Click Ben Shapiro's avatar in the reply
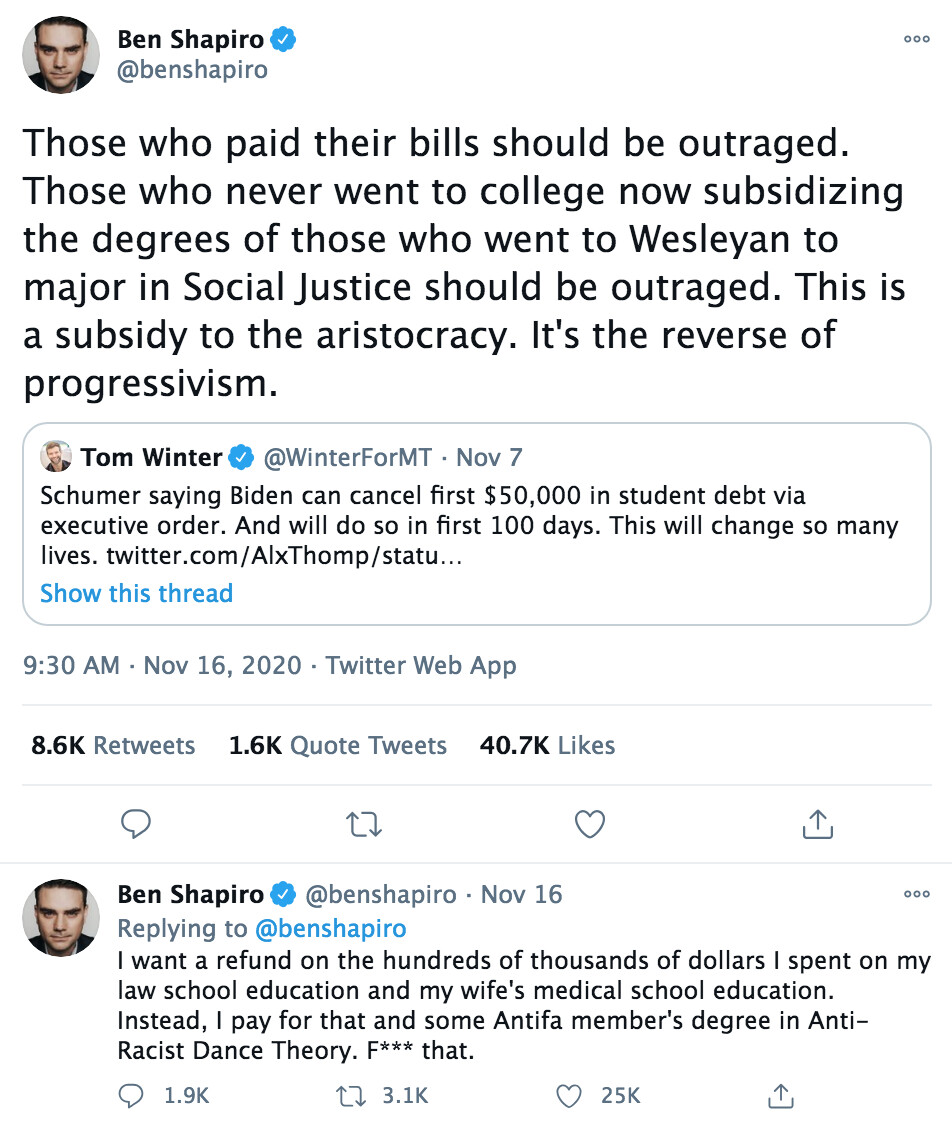Screen dimensions: 952x1122 coord(62,918)
